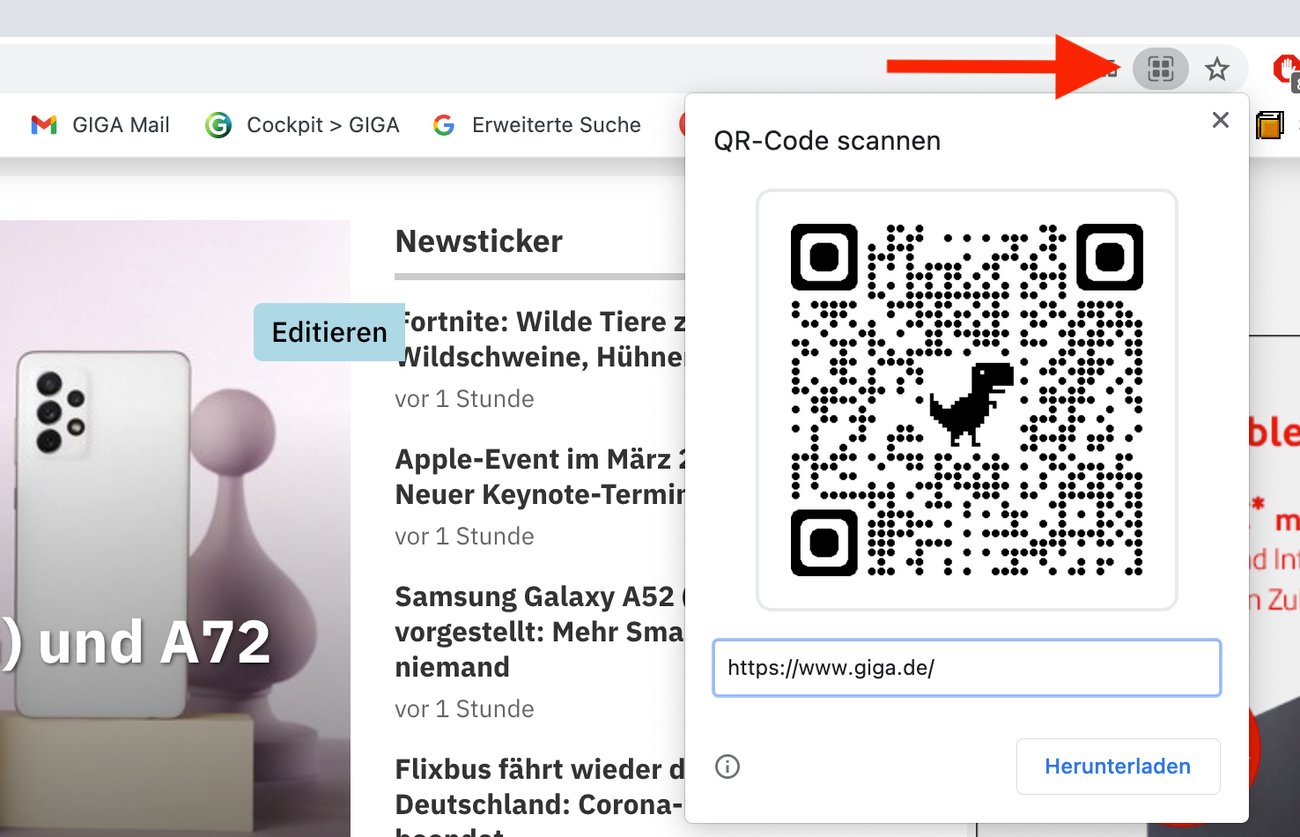Close the QR-Code scannen dialog
The height and width of the screenshot is (837, 1300).
1220,120
